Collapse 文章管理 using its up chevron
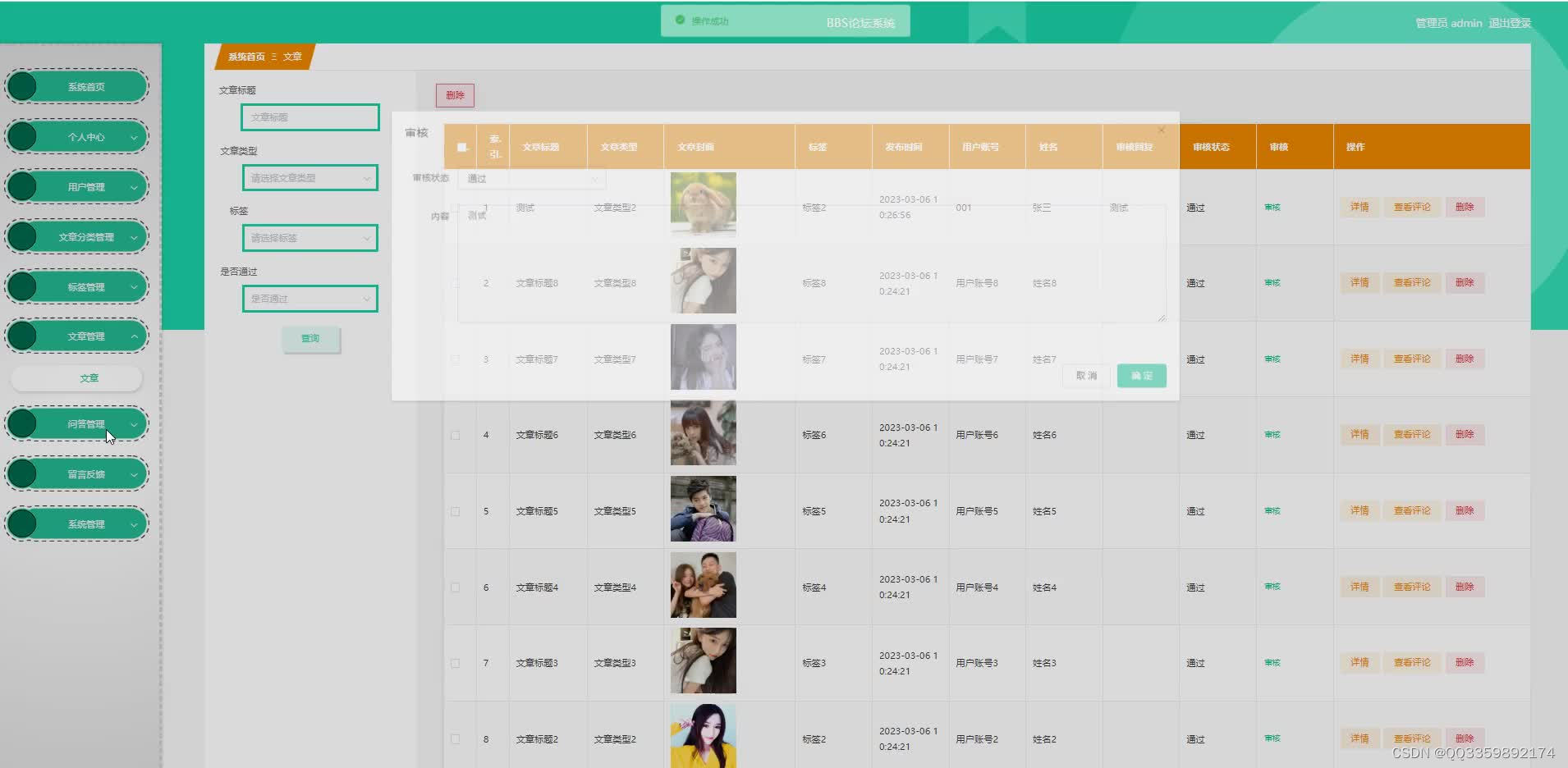 pos(134,336)
